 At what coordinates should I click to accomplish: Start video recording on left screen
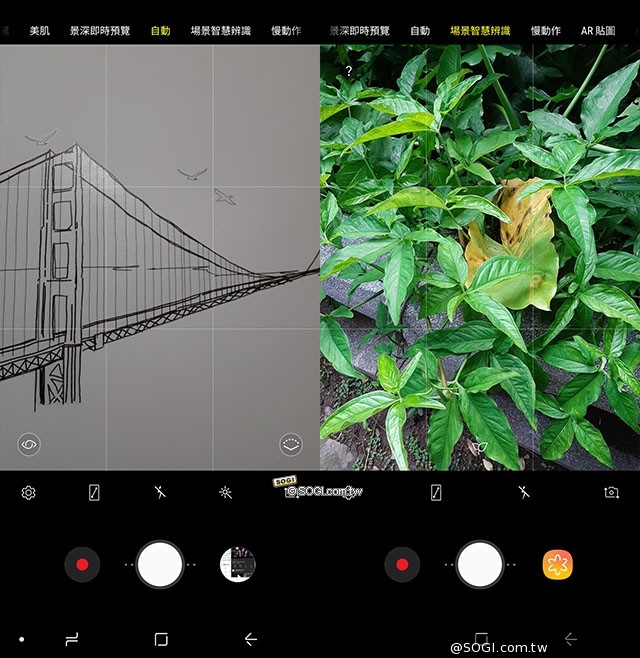click(82, 564)
